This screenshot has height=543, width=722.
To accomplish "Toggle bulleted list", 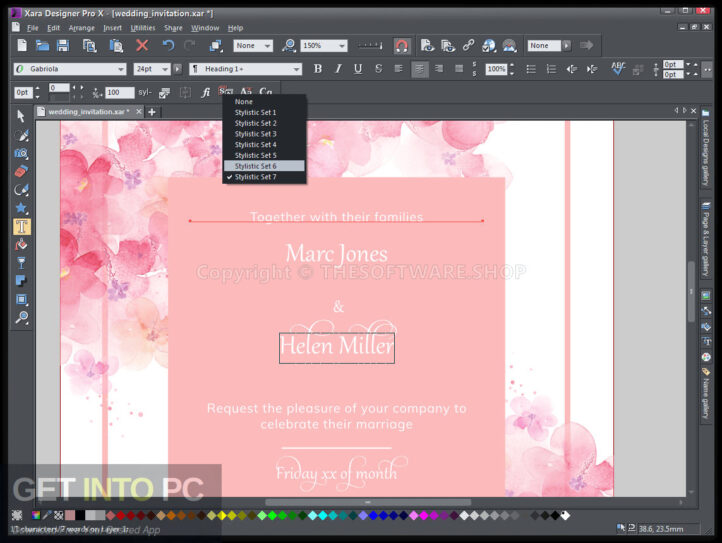I will tap(531, 69).
